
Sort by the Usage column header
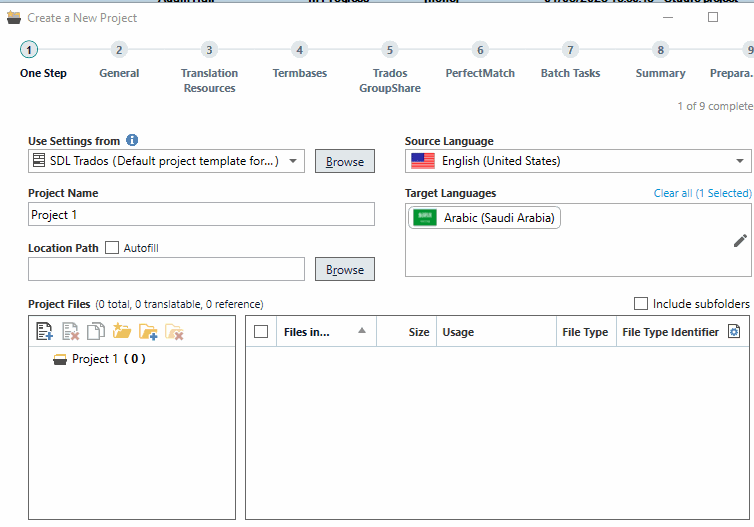(x=496, y=332)
